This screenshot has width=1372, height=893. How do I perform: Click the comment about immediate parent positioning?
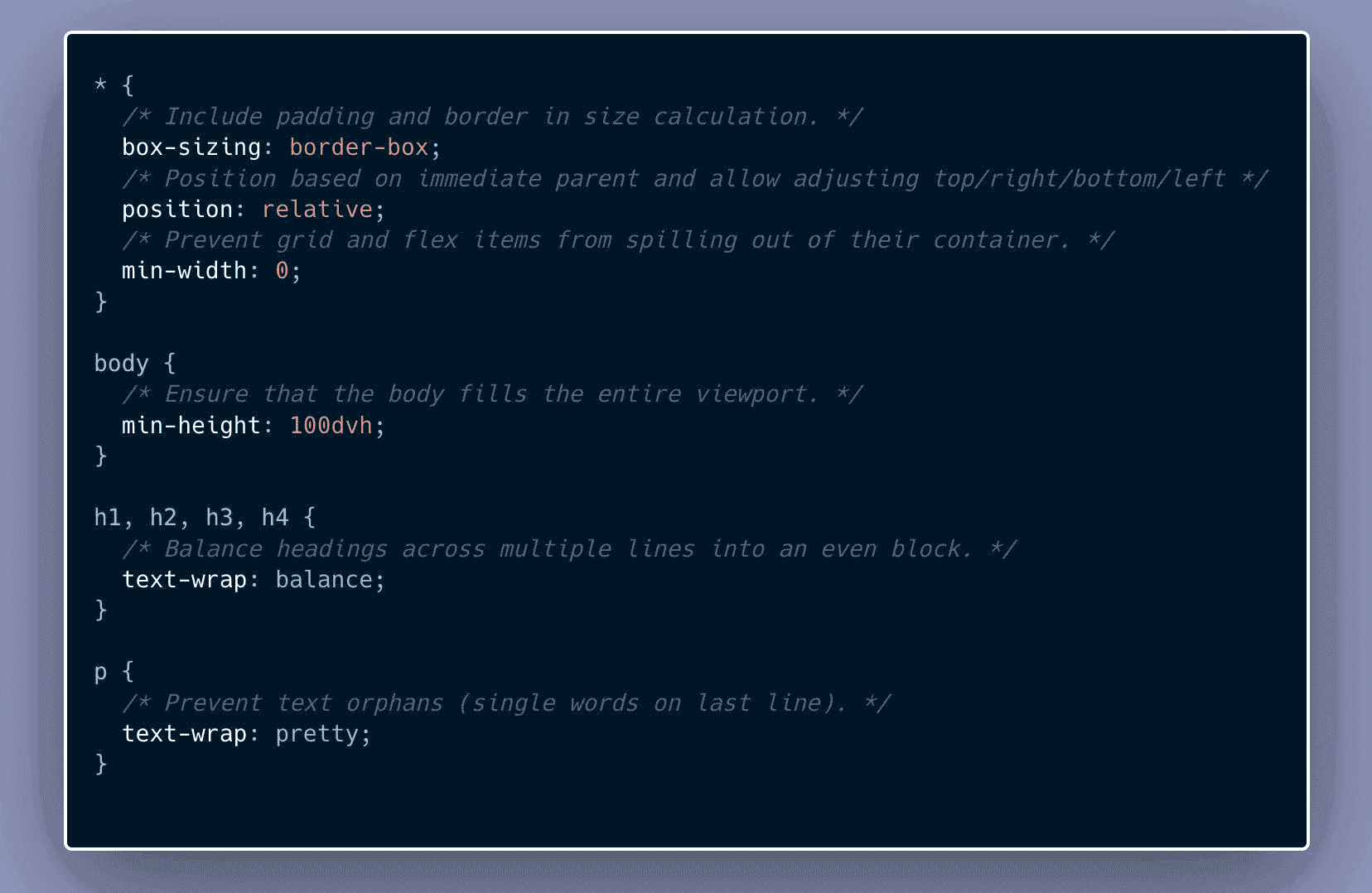coord(694,179)
